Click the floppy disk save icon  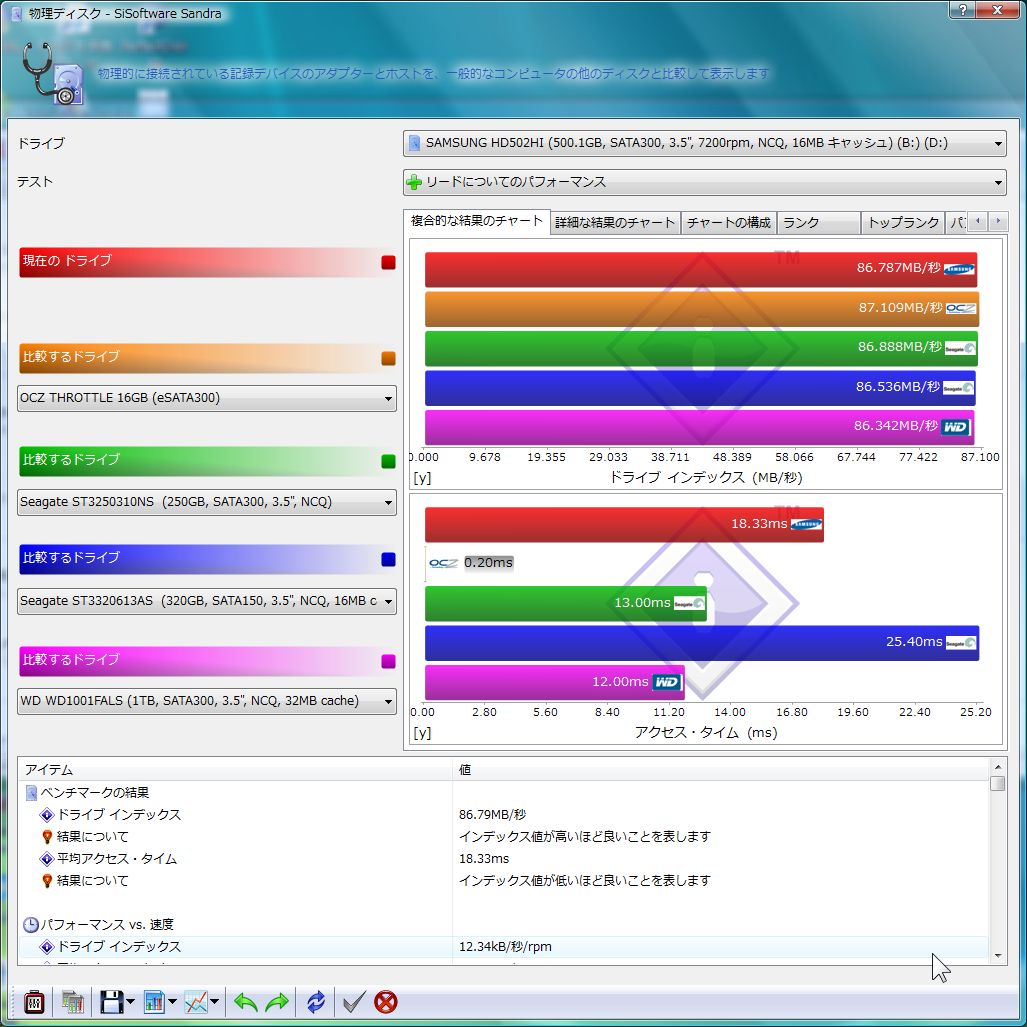(x=111, y=1002)
